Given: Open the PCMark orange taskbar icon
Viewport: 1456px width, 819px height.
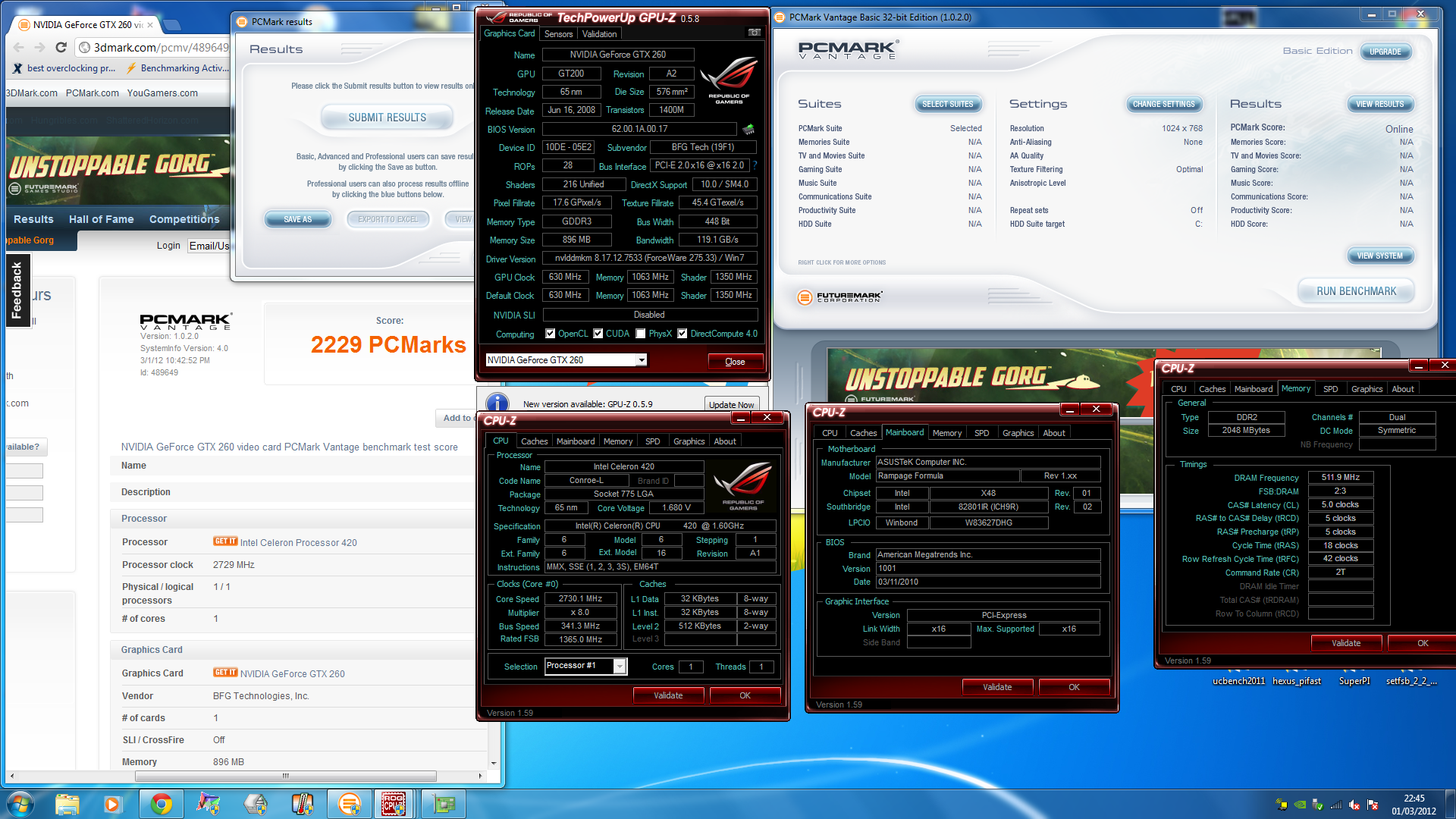Looking at the screenshot, I should click(349, 804).
